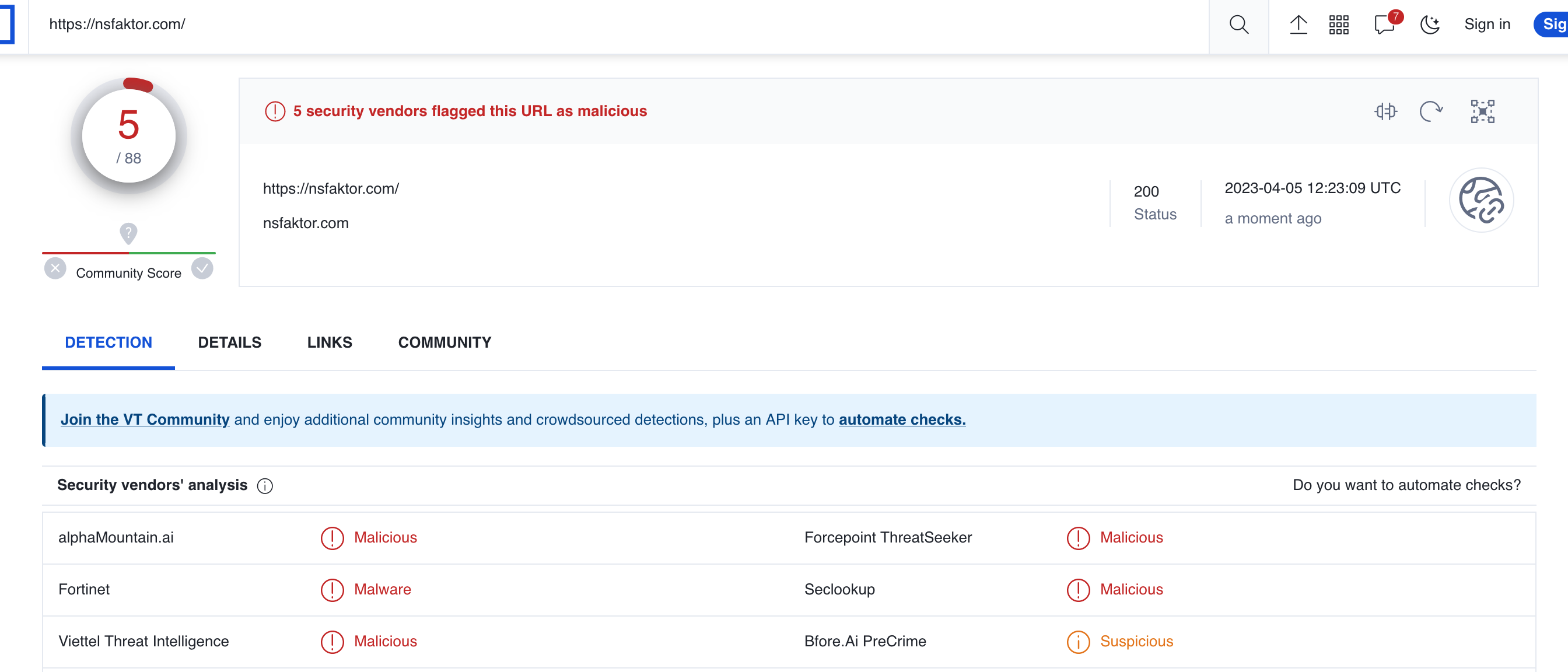Open the apps grid menu icon

coord(1339,24)
